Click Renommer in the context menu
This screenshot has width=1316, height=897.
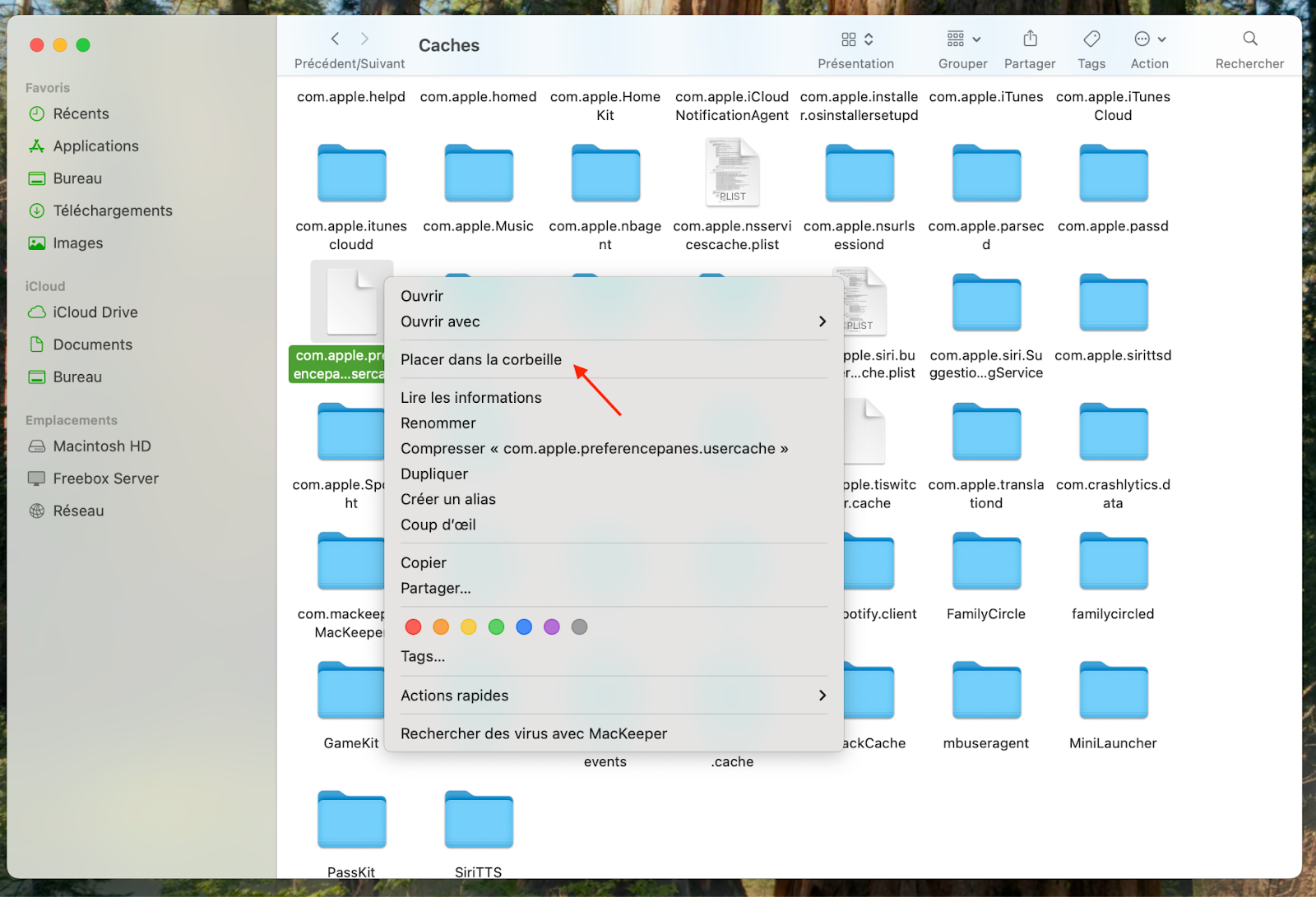pyautogui.click(x=438, y=423)
